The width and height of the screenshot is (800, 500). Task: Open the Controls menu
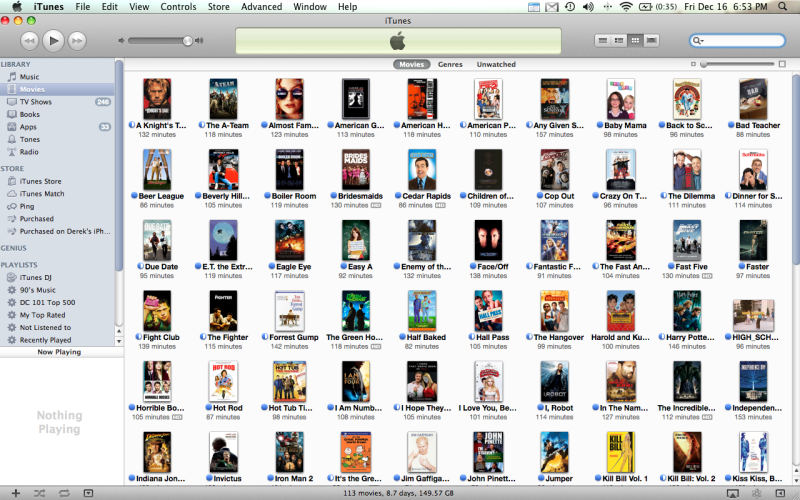(178, 7)
